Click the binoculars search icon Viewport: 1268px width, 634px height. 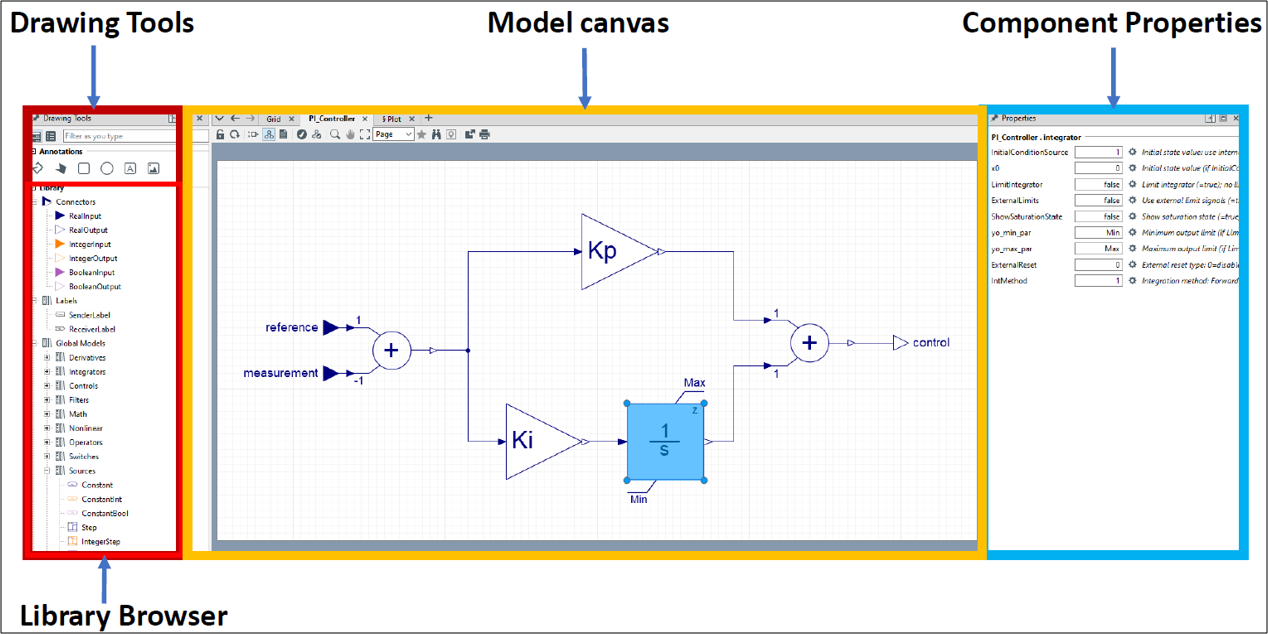click(437, 134)
